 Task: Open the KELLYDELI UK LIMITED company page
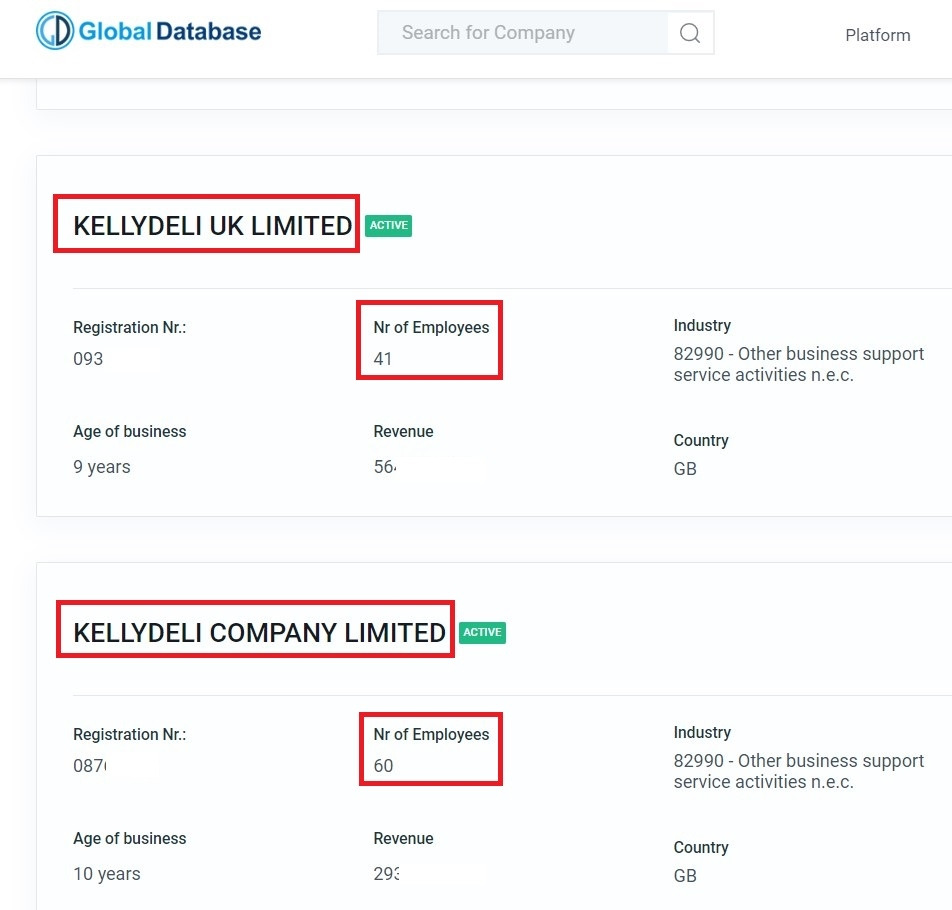pos(212,225)
